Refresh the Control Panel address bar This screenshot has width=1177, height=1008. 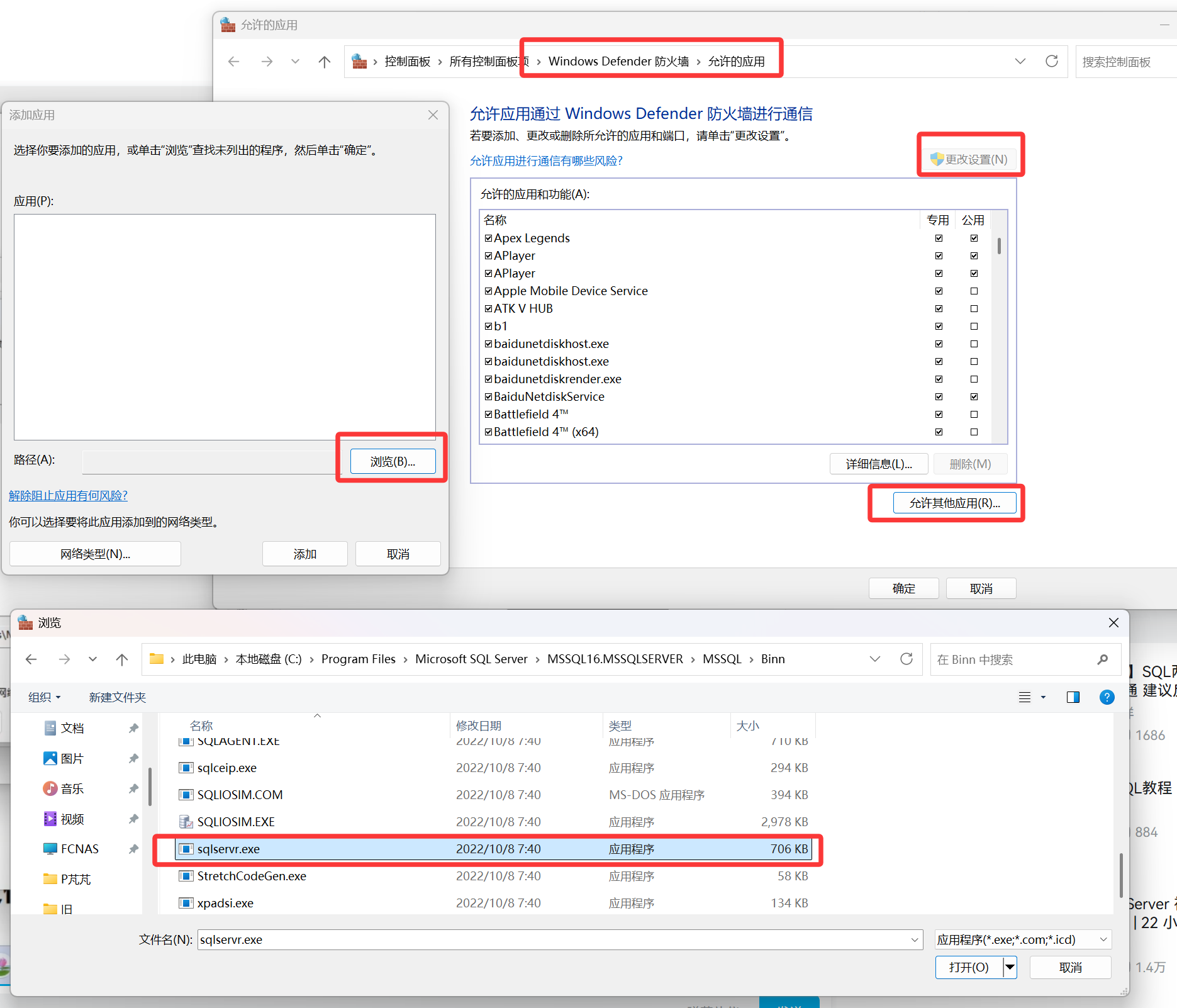(x=1051, y=61)
